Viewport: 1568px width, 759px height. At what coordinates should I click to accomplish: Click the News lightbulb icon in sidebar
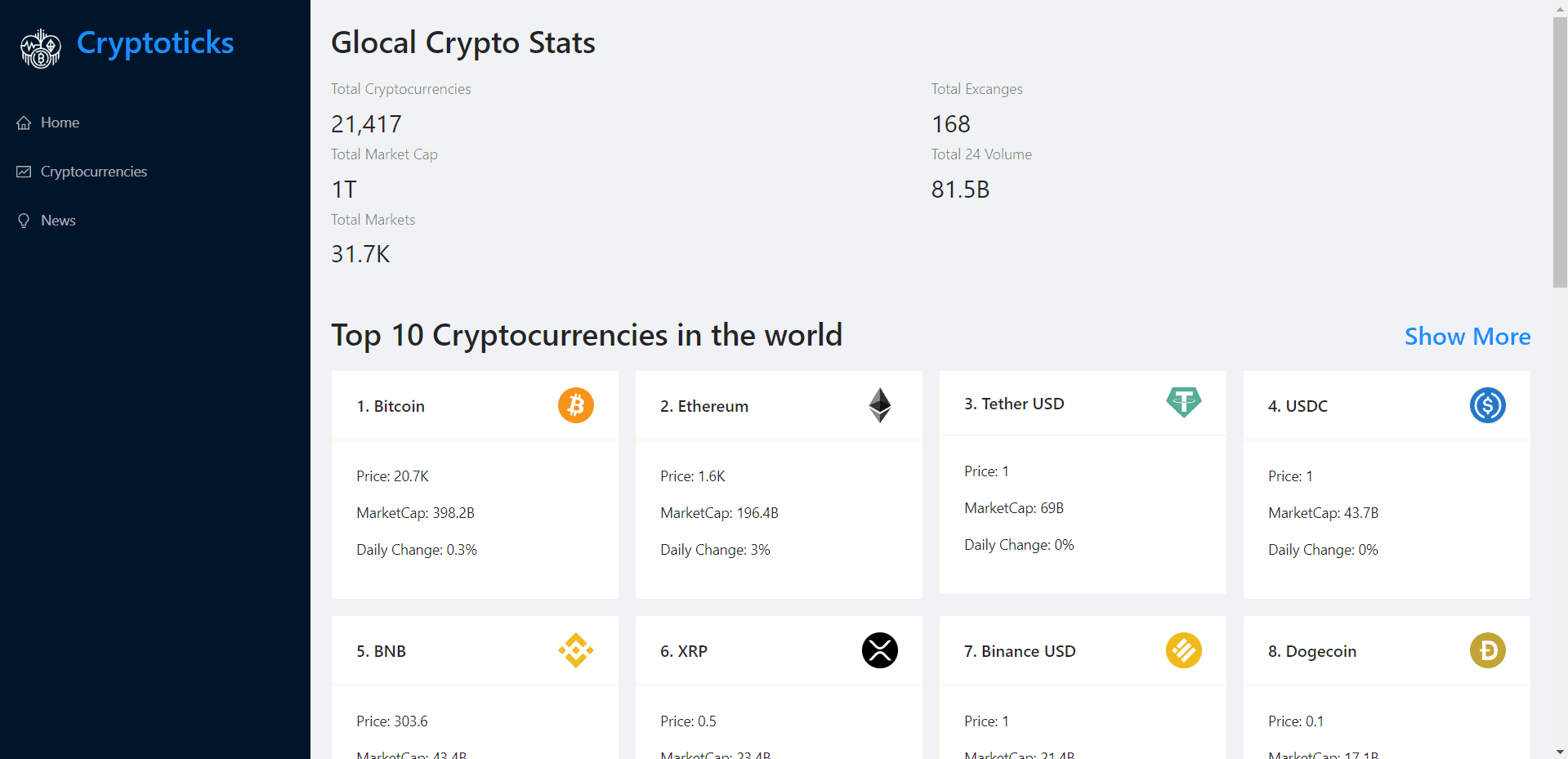[x=24, y=221]
